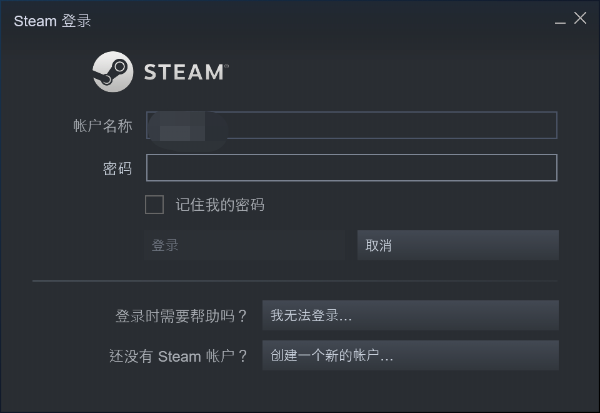
Task: Click the 帐户名称 field label
Action: [x=103, y=126]
